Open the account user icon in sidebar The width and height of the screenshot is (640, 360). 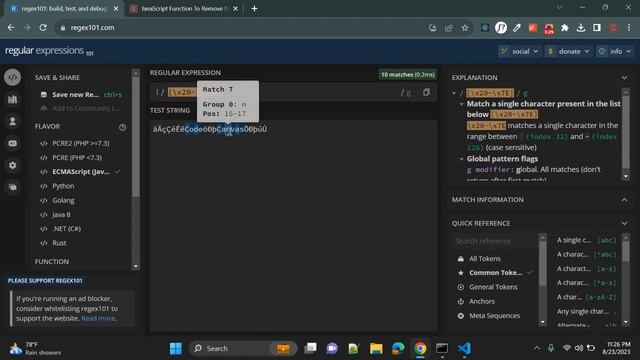13,121
